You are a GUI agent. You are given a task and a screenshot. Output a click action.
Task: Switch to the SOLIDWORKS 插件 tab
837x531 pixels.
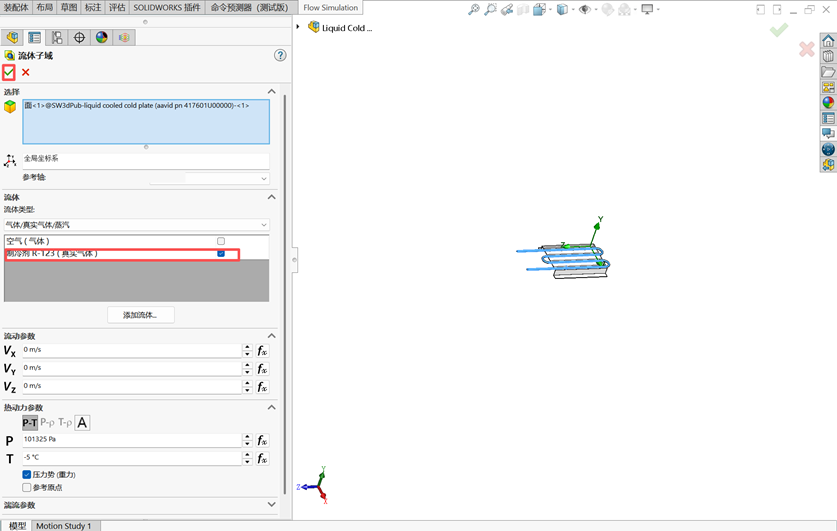pyautogui.click(x=167, y=7)
